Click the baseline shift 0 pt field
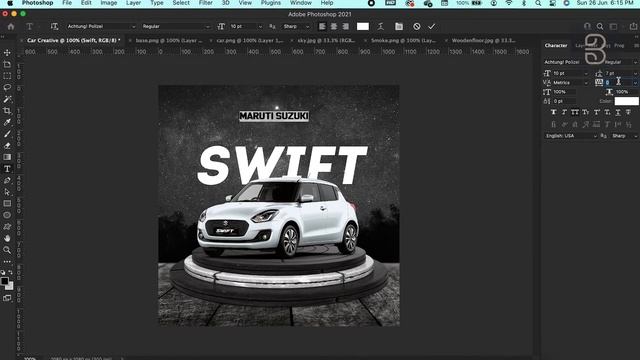Image resolution: width=640 pixels, height=360 pixels. pyautogui.click(x=564, y=101)
